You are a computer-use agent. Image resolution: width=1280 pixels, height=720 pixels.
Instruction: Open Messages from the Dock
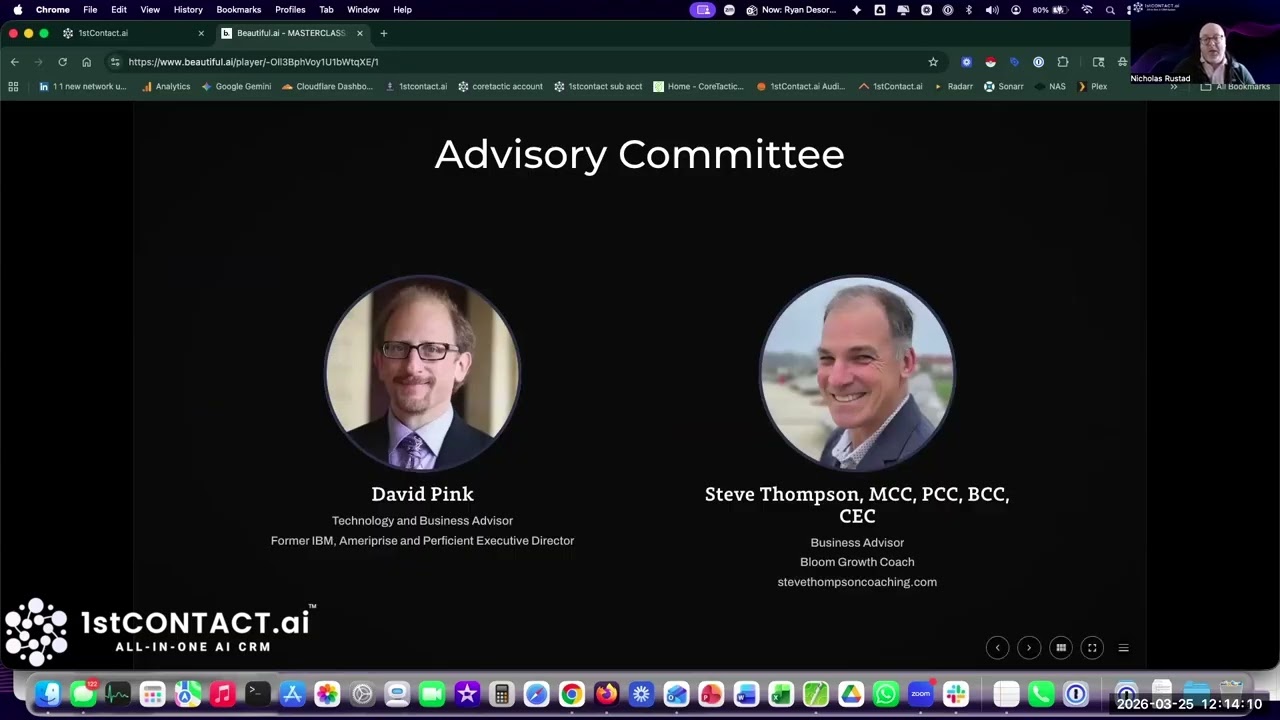(83, 694)
